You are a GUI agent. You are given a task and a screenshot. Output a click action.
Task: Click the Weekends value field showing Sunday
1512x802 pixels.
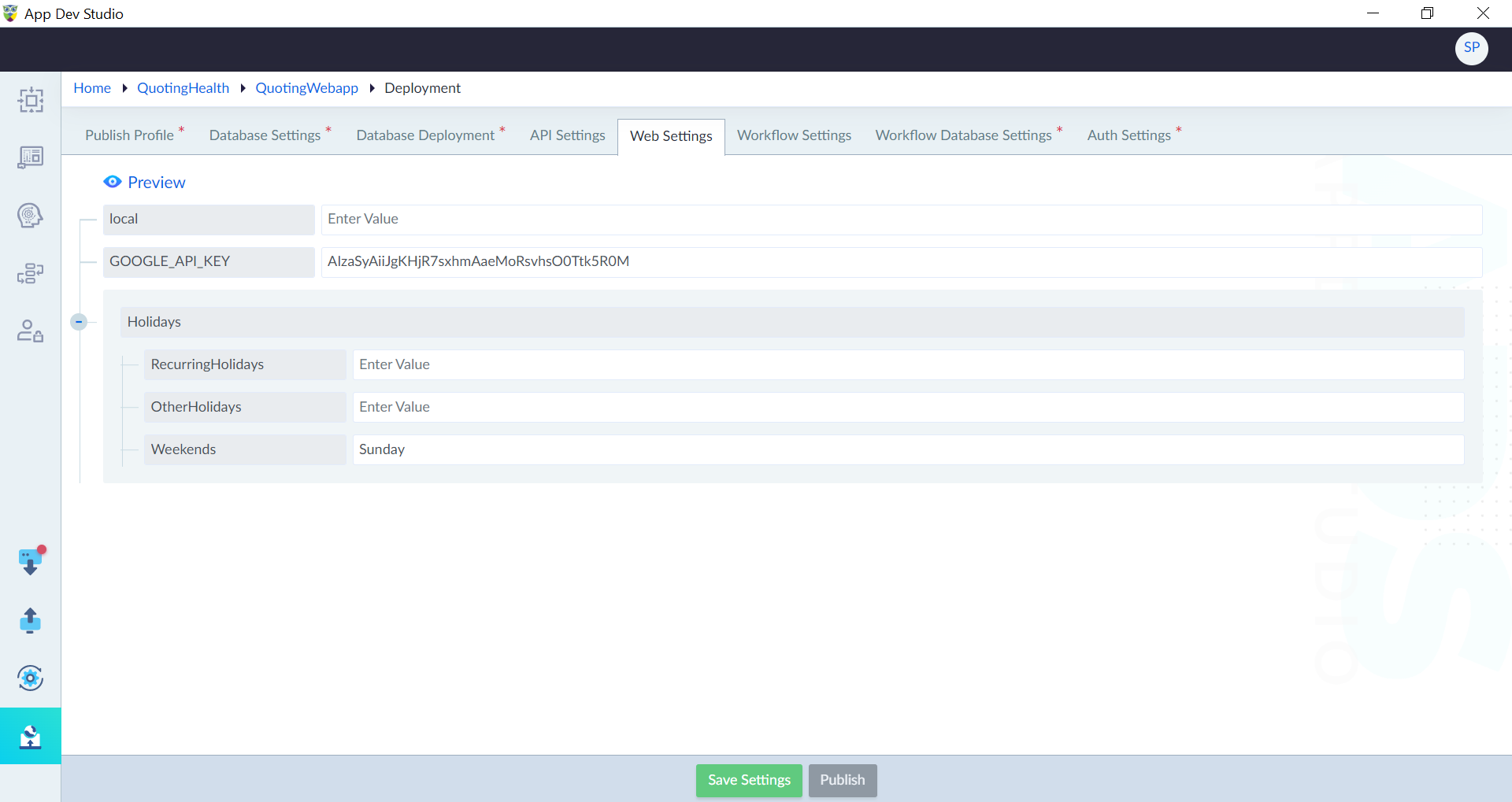click(x=908, y=450)
